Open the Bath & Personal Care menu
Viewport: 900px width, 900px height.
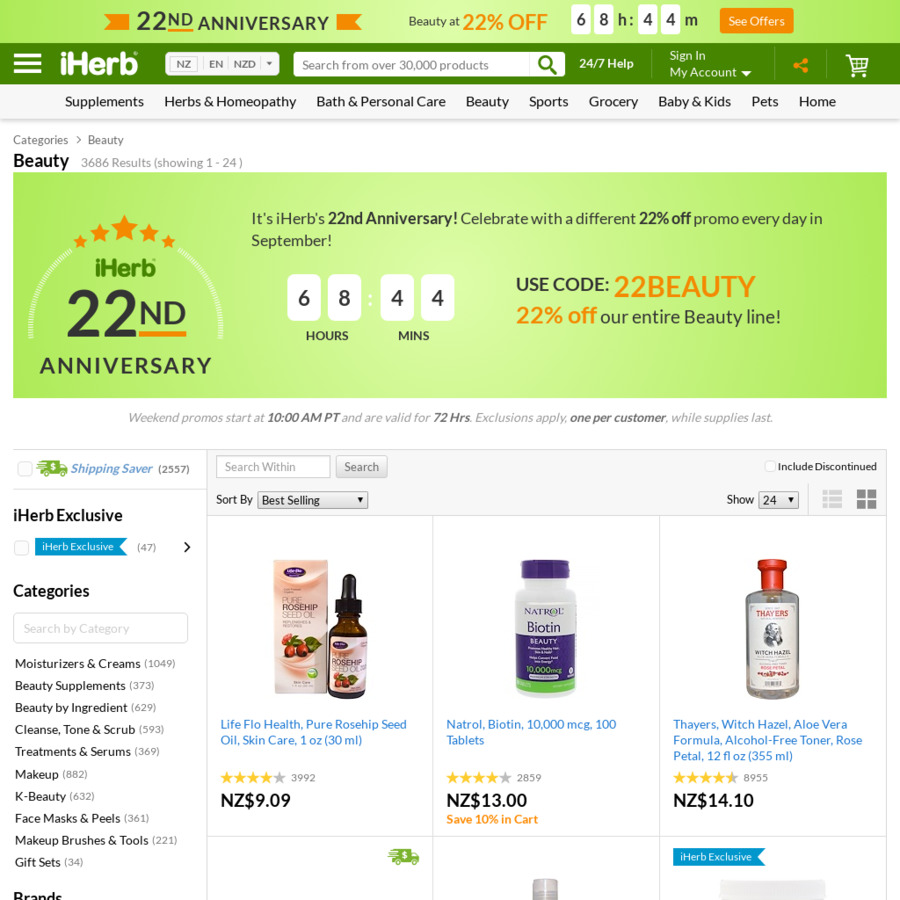pyautogui.click(x=381, y=102)
